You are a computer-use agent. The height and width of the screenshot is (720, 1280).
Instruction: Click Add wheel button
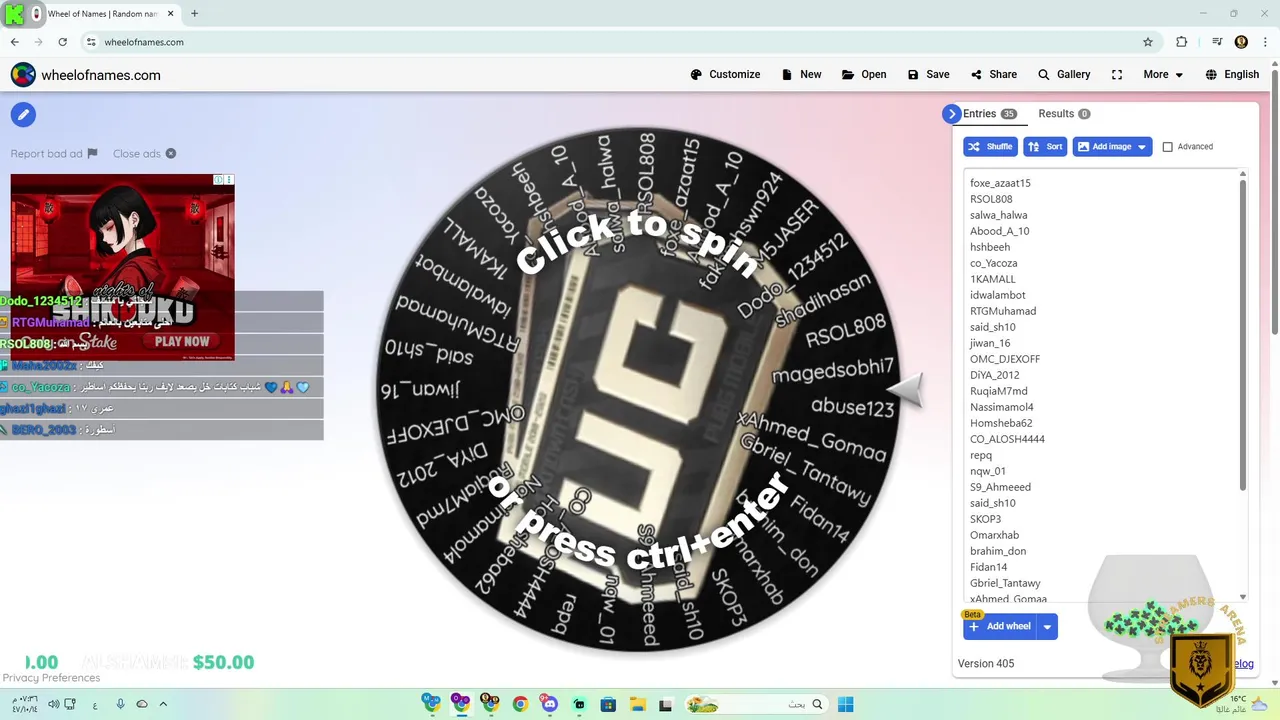(999, 626)
